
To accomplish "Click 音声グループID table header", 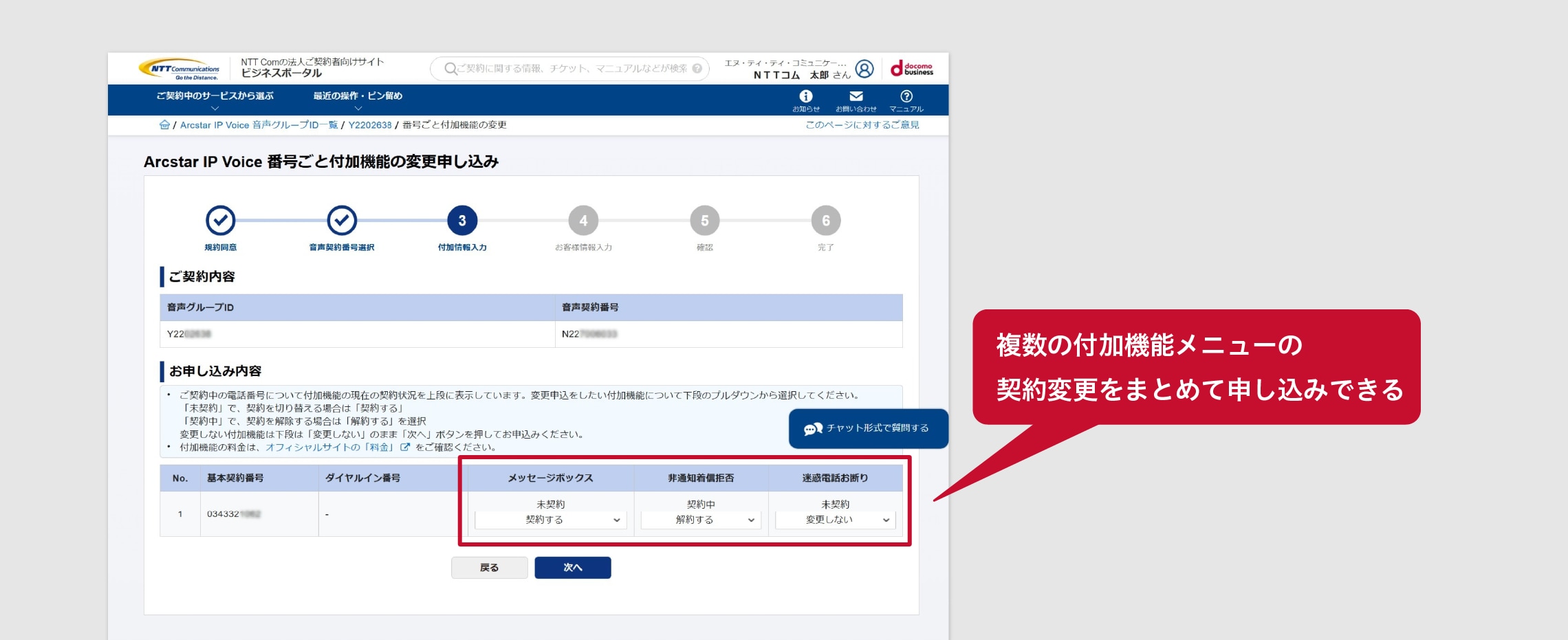I will pos(358,307).
